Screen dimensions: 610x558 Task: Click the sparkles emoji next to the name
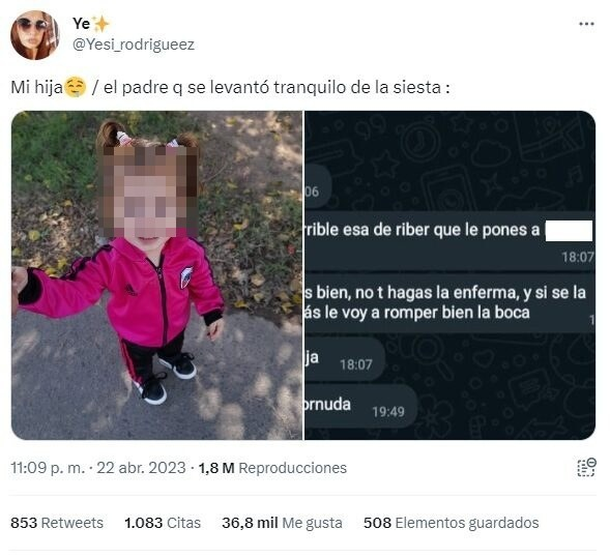click(101, 24)
